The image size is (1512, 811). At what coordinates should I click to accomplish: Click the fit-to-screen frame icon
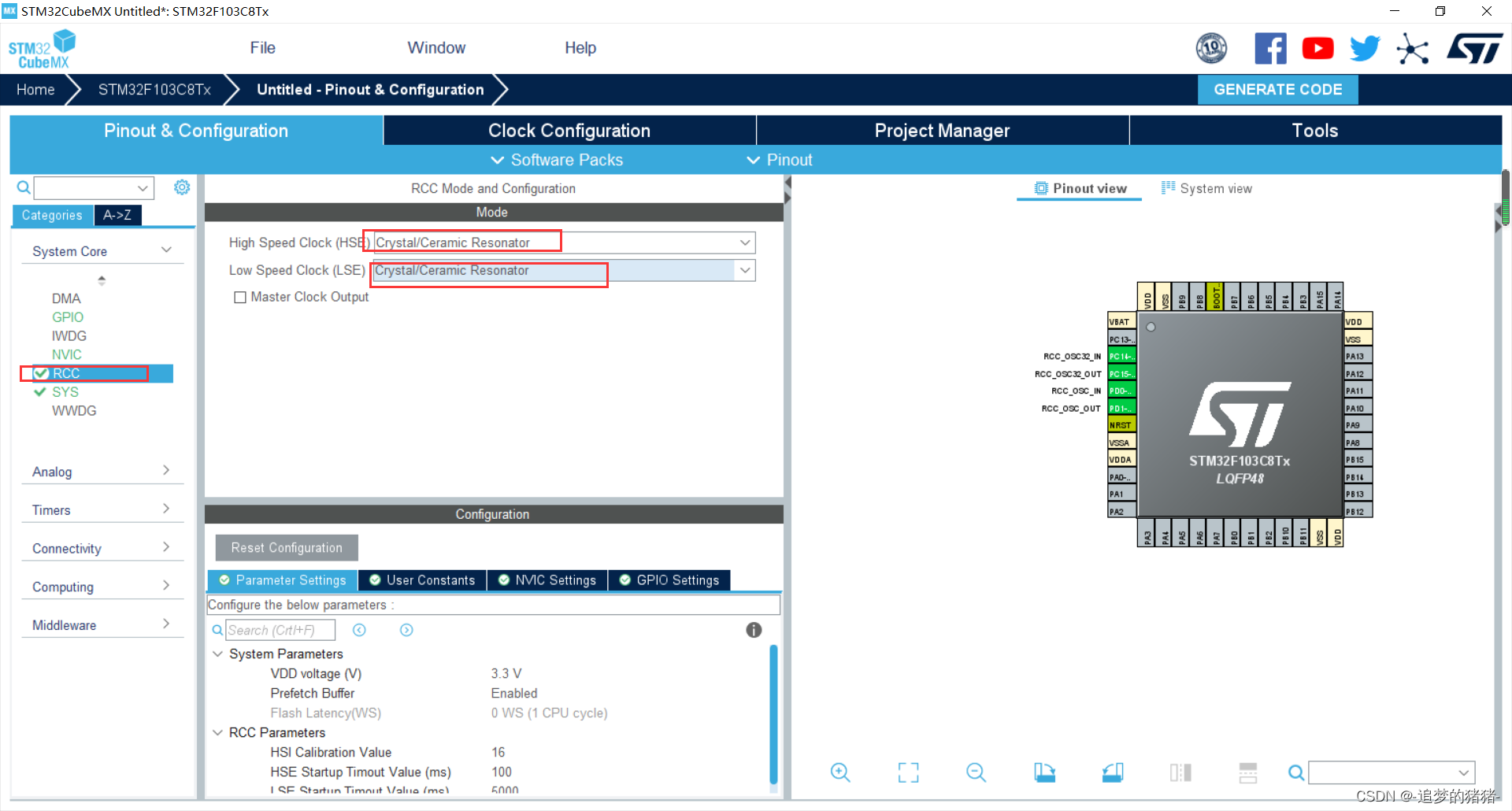[908, 772]
